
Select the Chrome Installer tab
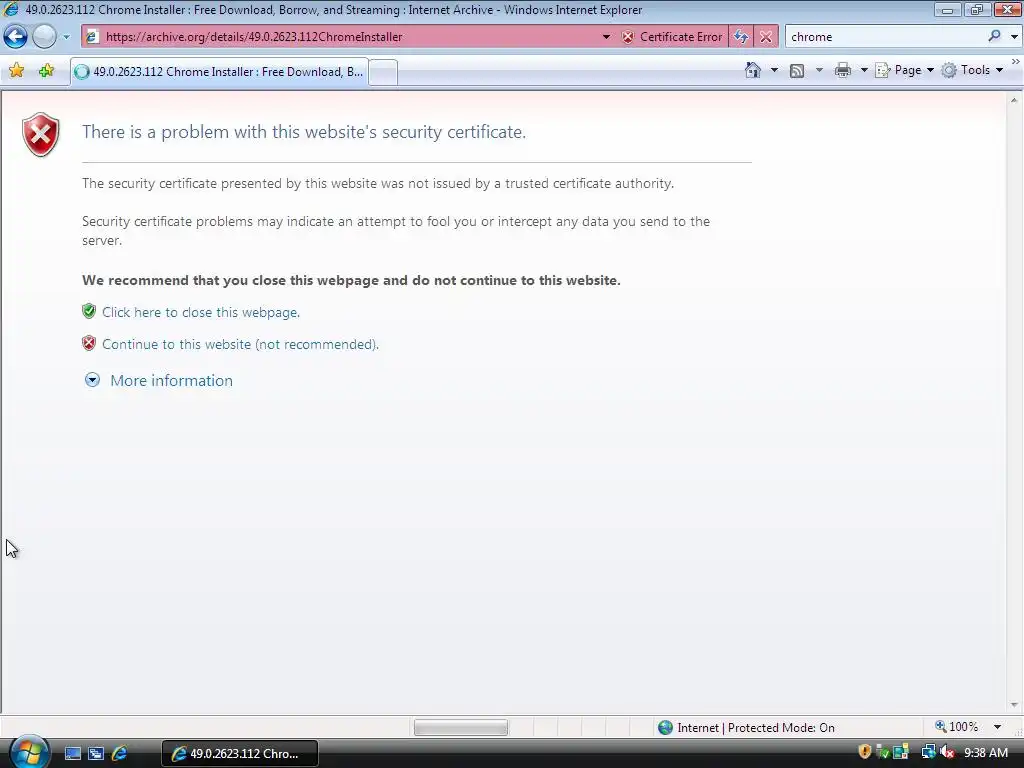coord(219,72)
